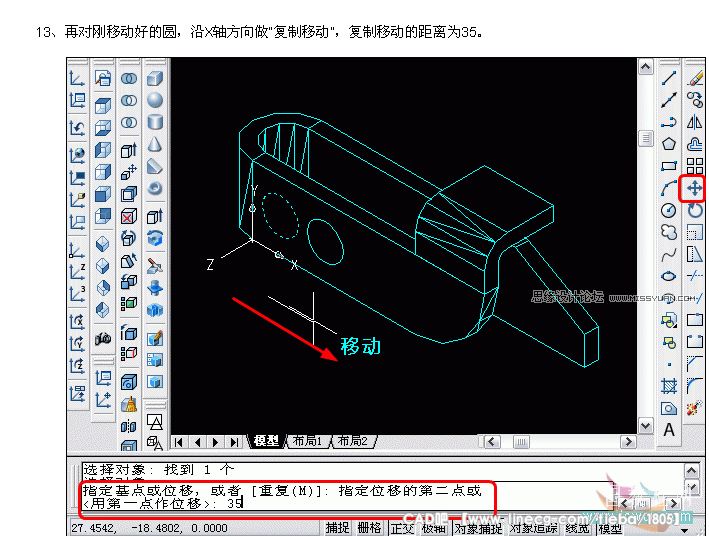Jump to first layout tab arrow
This screenshot has width=709, height=536.
[179, 442]
